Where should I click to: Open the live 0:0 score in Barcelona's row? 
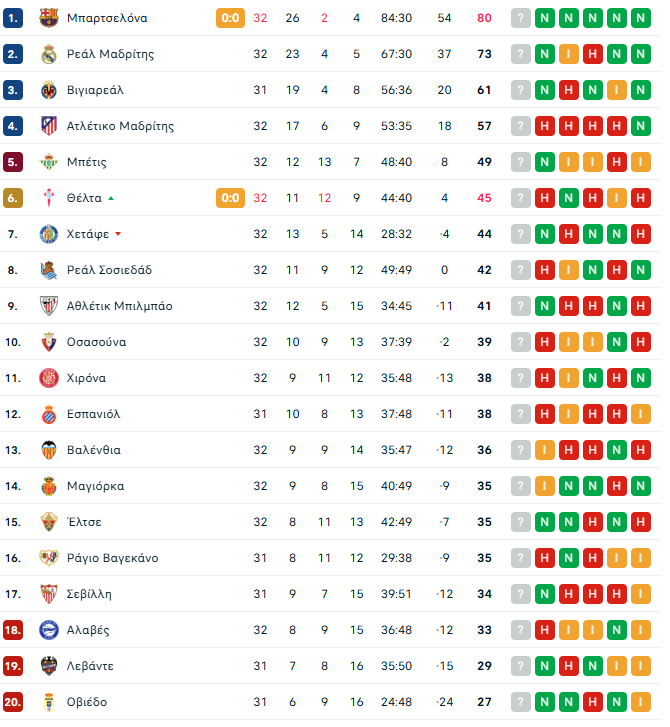[230, 18]
